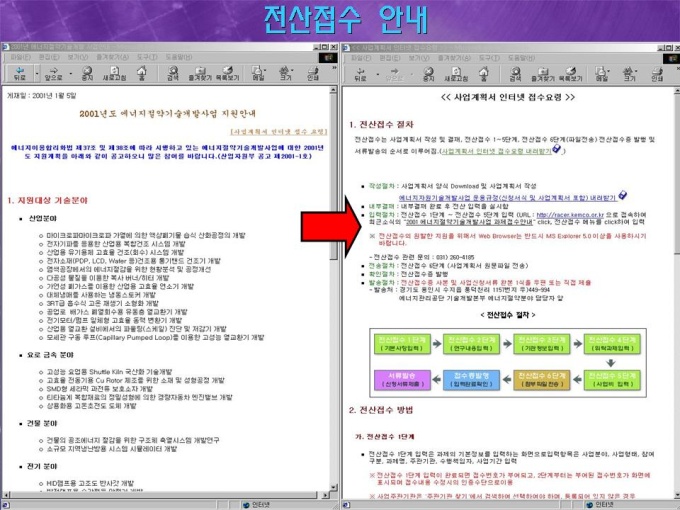Viewport: 680px width, 510px height.
Task: Open History (목록보기) icon in right browser window
Action: click(570, 74)
